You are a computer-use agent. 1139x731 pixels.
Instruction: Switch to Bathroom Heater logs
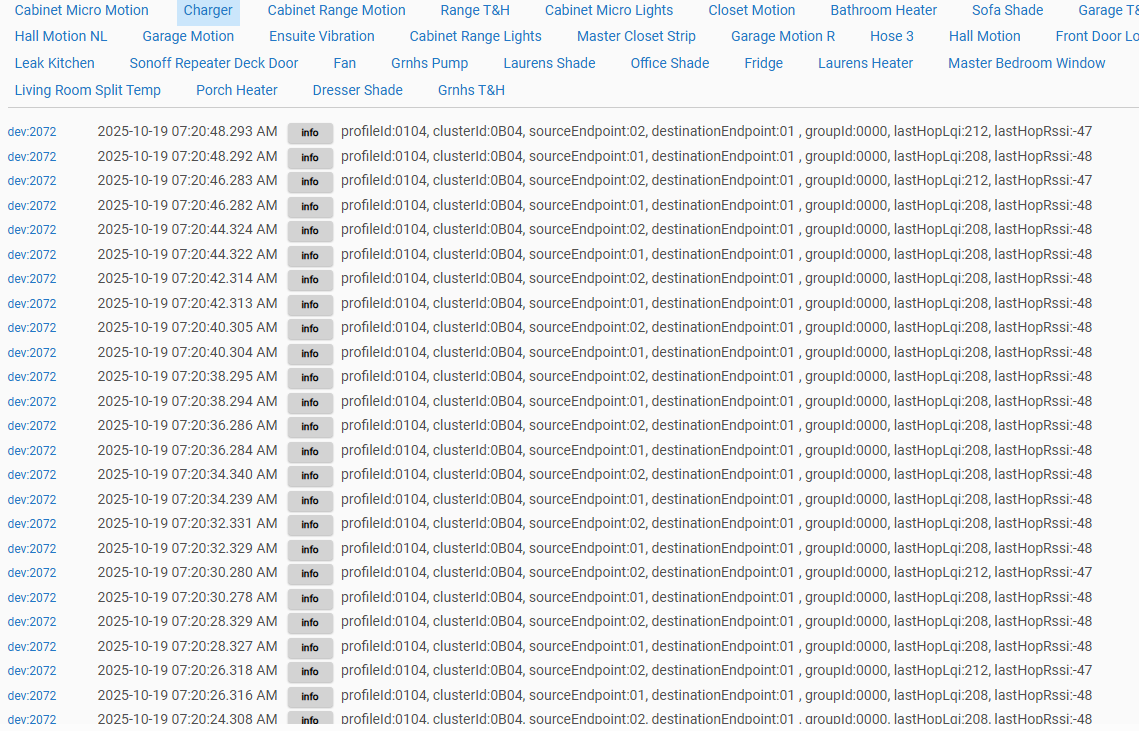pos(883,11)
